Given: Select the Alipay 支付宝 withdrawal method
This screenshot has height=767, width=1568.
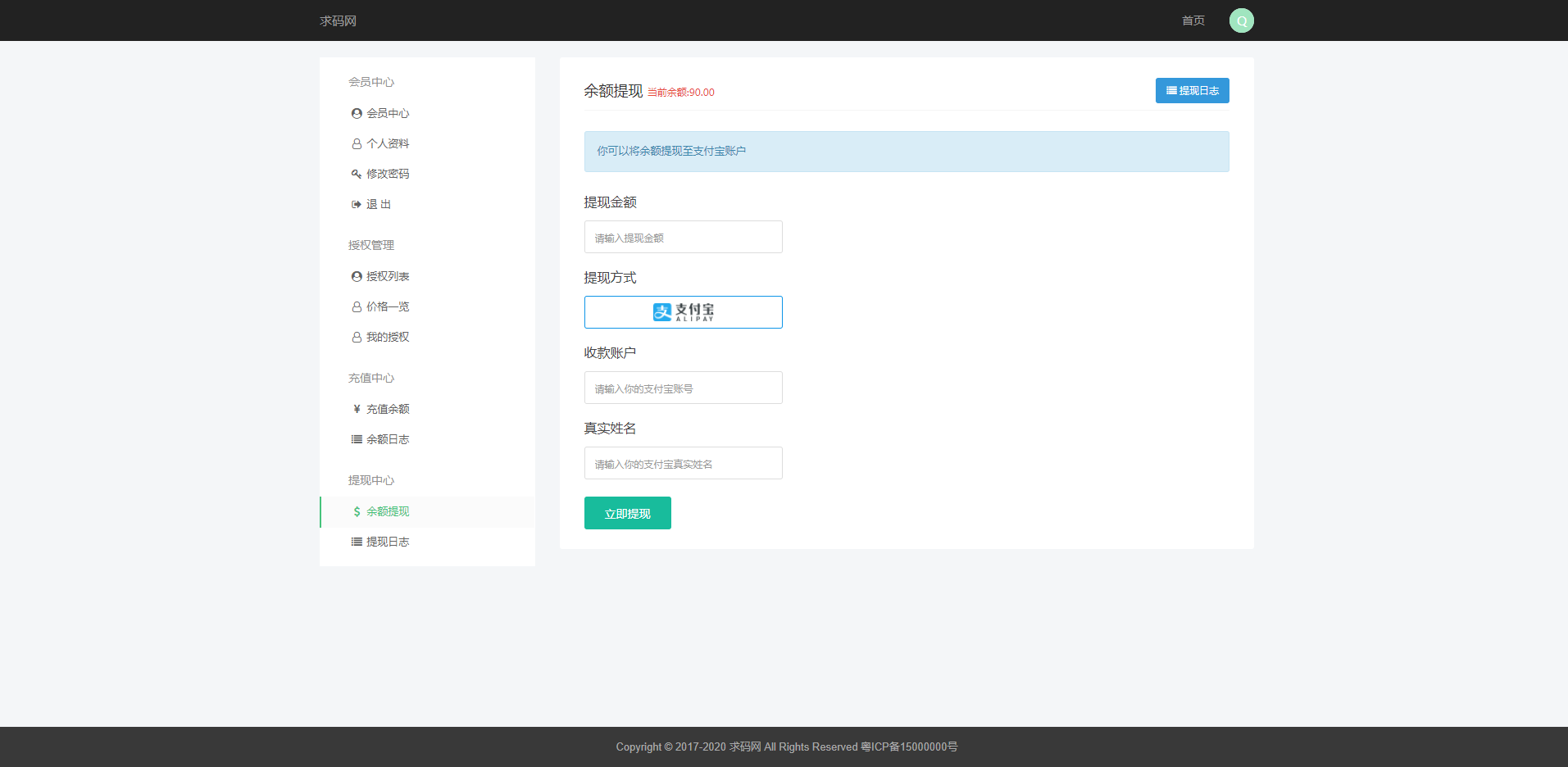Looking at the screenshot, I should click(x=683, y=312).
